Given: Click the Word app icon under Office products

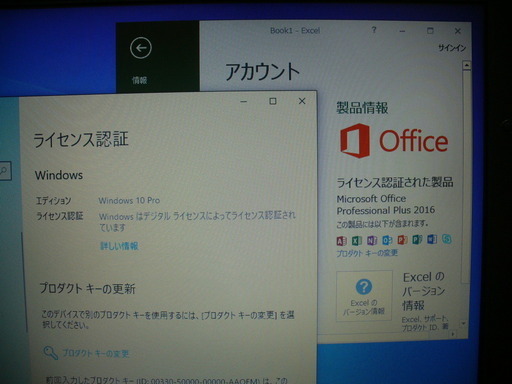Looking at the screenshot, I should [x=432, y=239].
